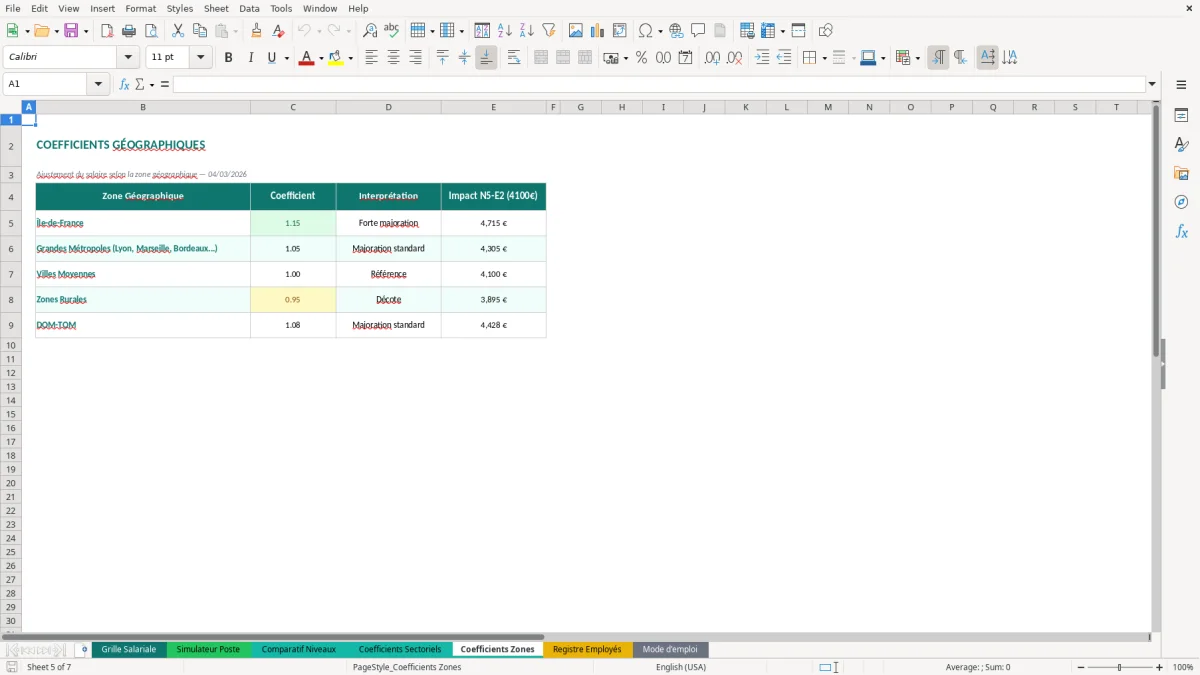Open sidebar Properties panel
Screen dimensions: 1200x675
pos(1181,115)
